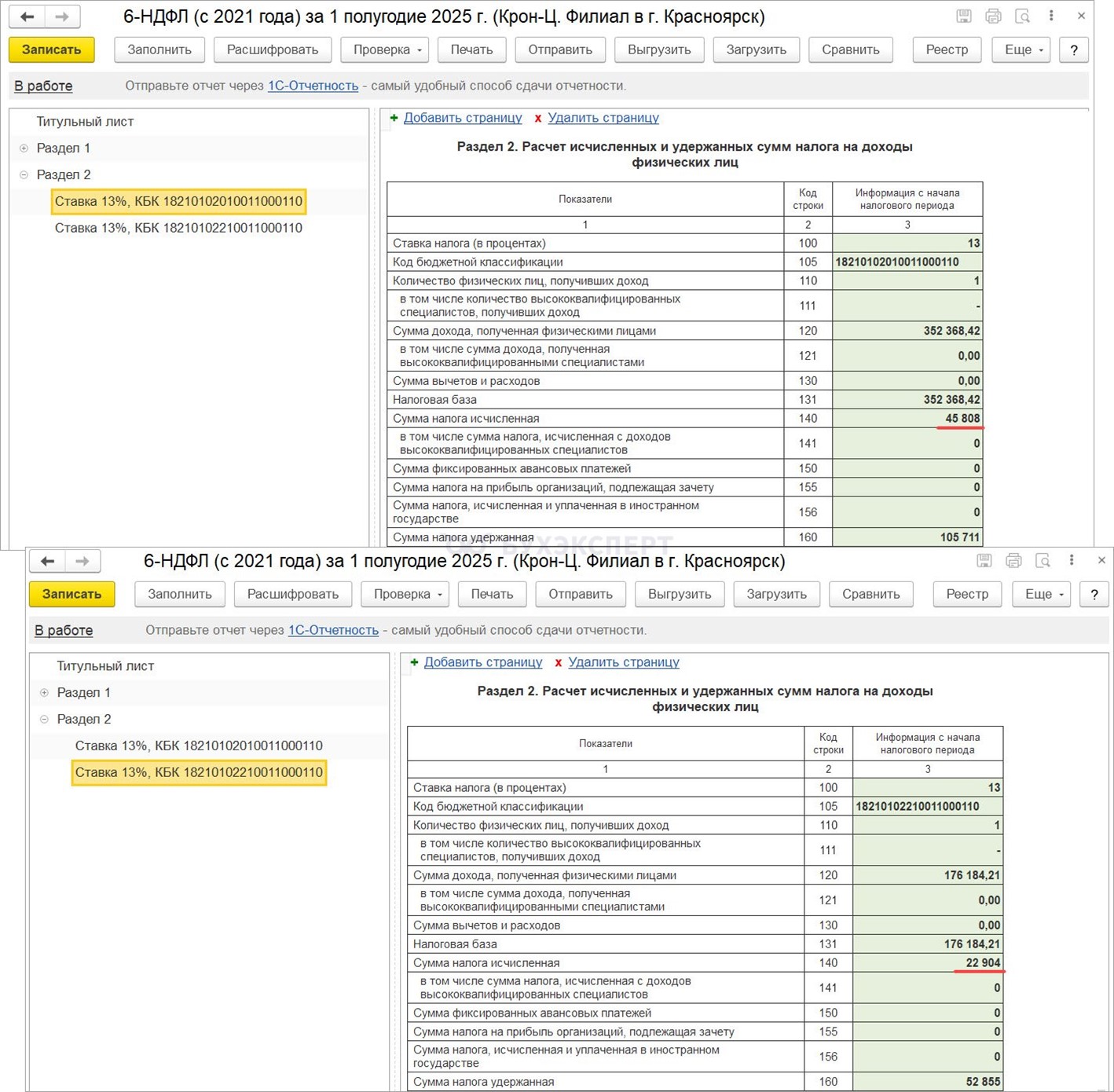Viewport: 1114px width, 1092px height.
Task: Click the printer icon in top window
Action: (993, 16)
